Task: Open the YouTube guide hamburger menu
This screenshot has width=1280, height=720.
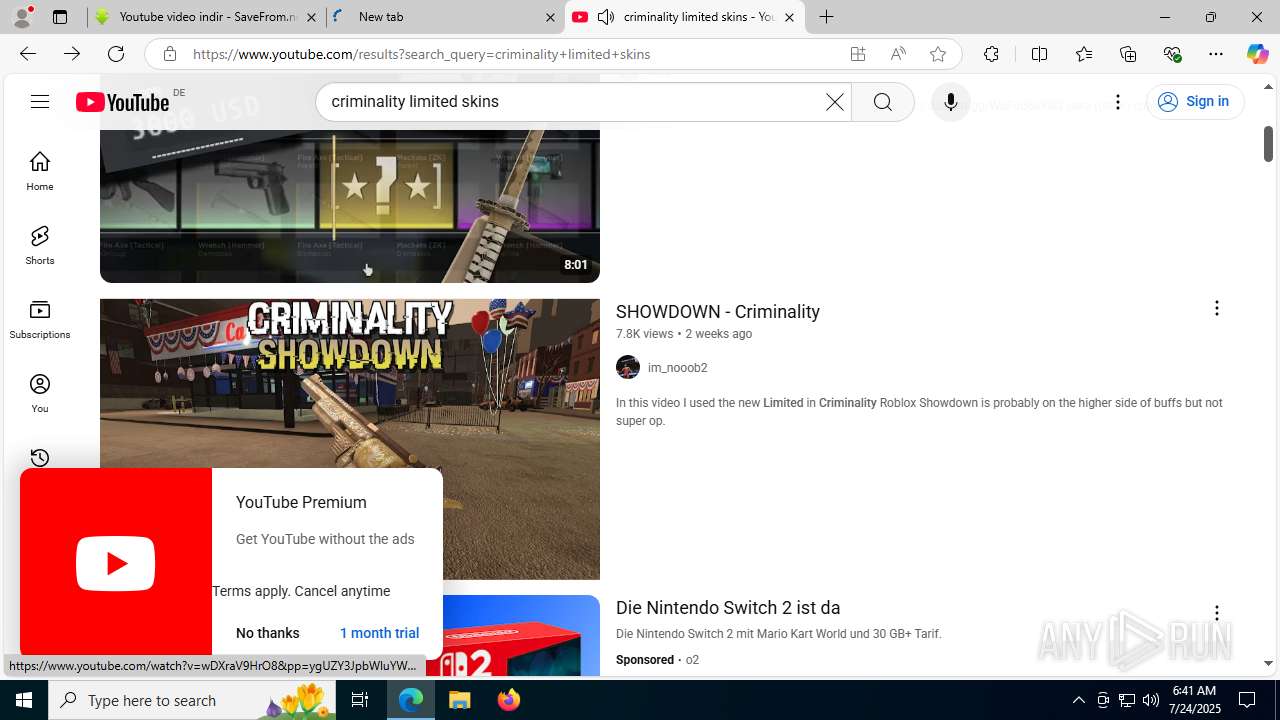Action: 40,101
